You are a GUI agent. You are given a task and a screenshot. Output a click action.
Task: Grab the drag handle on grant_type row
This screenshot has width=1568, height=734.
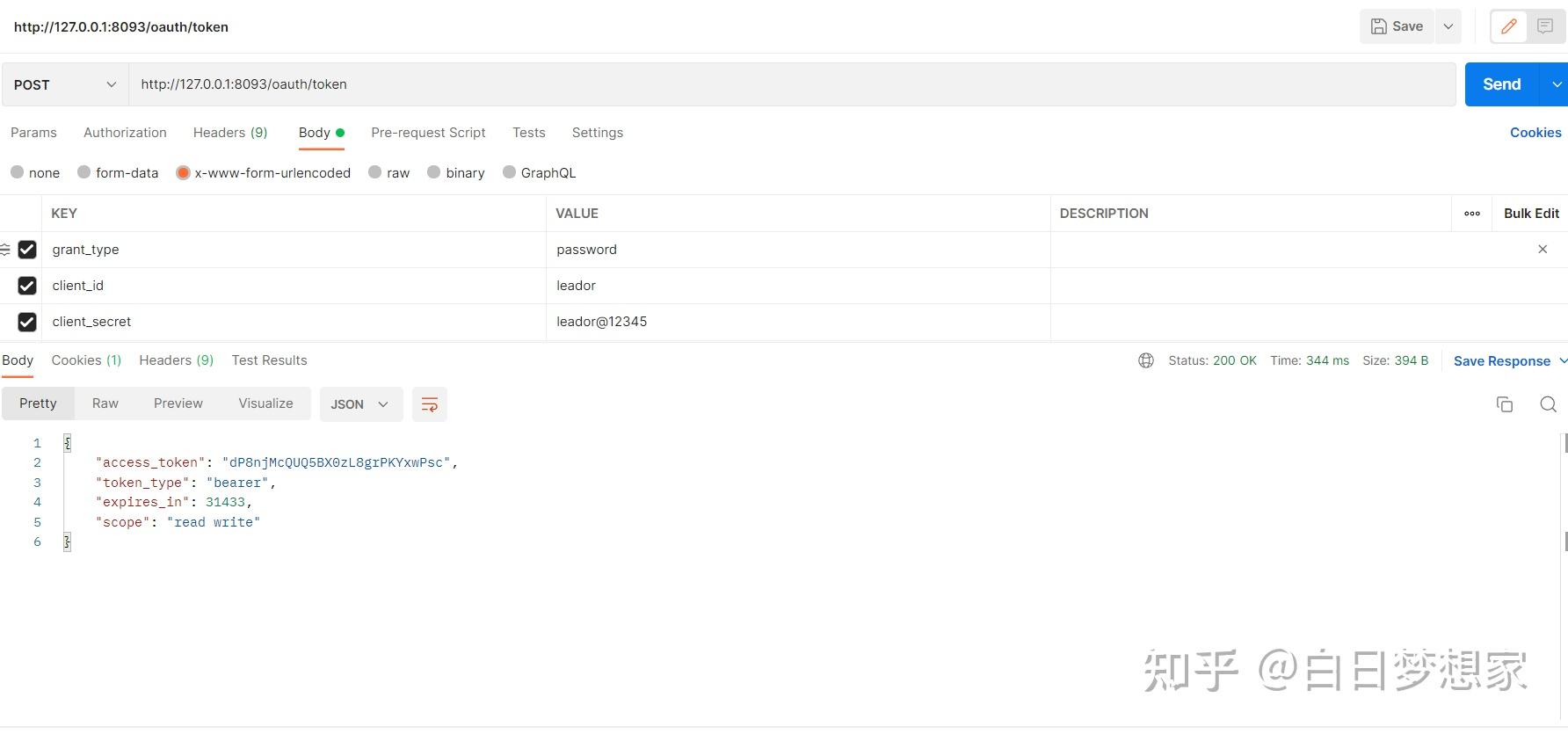[x=5, y=250]
